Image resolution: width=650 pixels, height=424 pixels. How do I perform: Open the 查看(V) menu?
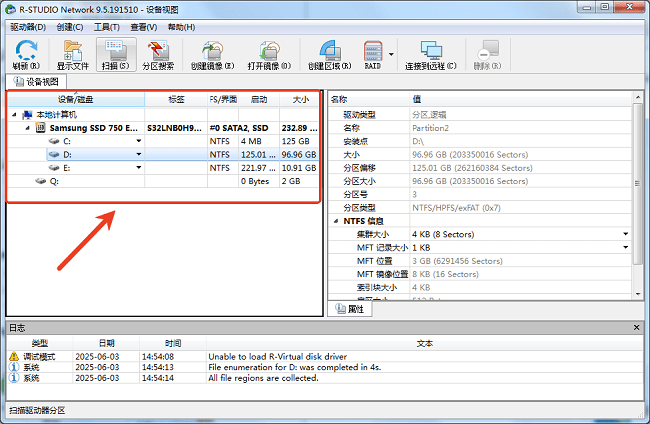tap(143, 27)
